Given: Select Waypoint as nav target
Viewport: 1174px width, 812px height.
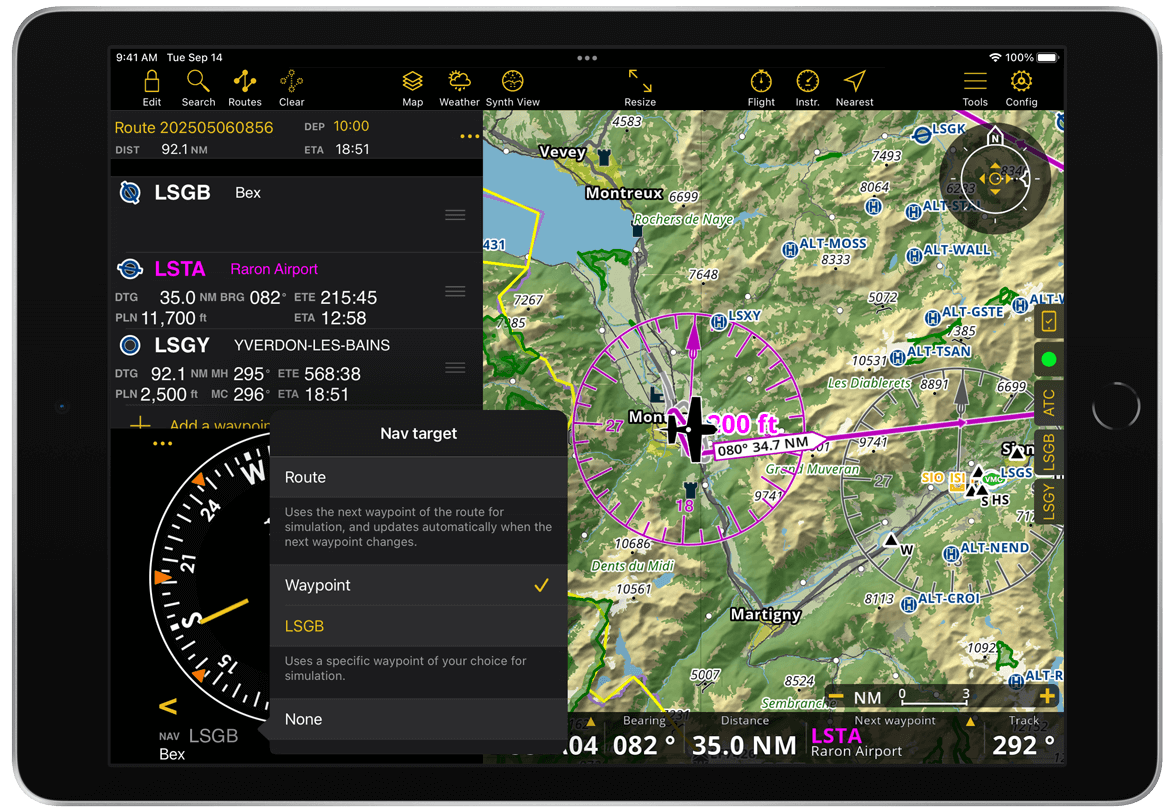Looking at the screenshot, I should tap(419, 585).
